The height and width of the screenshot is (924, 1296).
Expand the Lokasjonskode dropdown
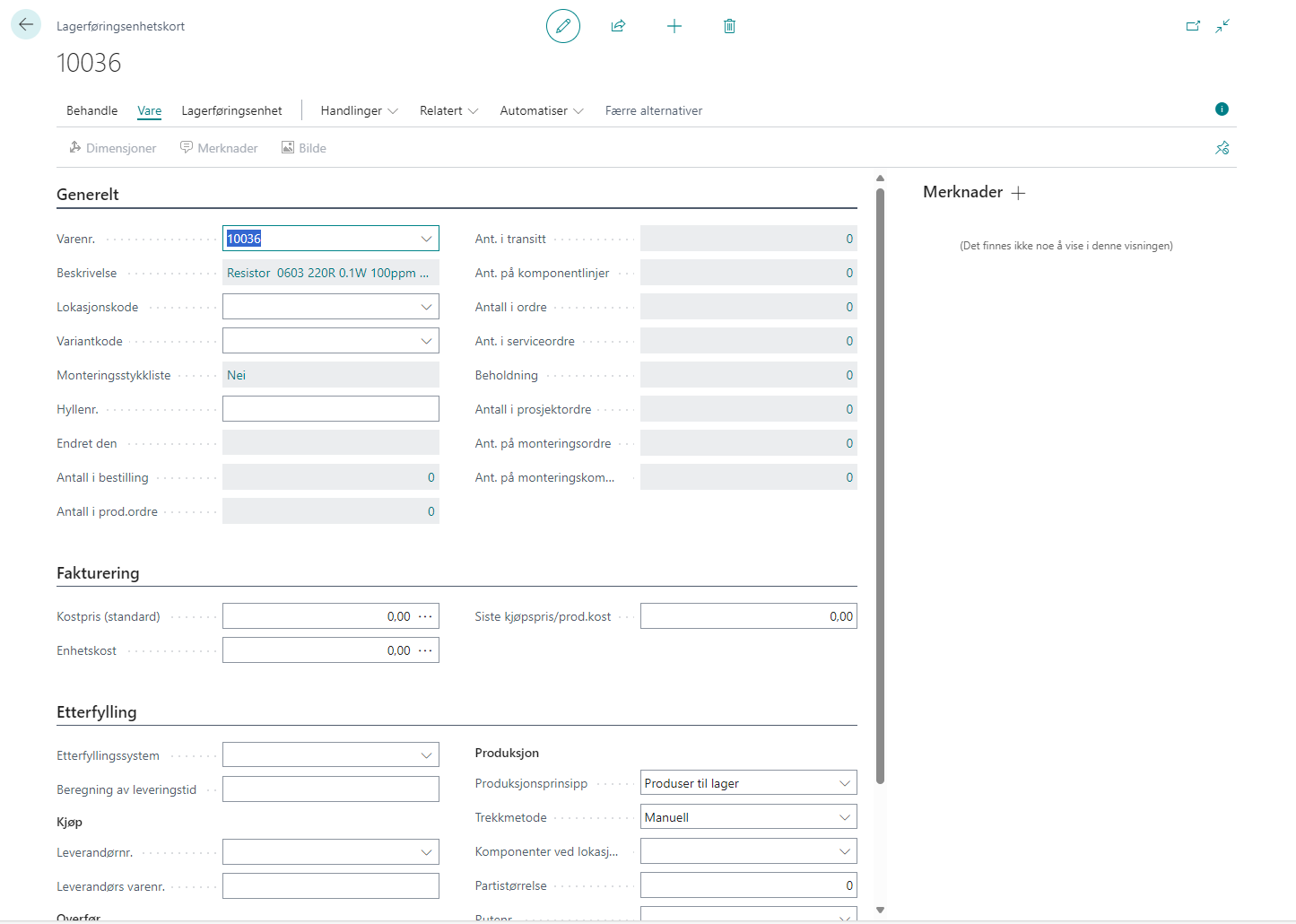point(426,307)
